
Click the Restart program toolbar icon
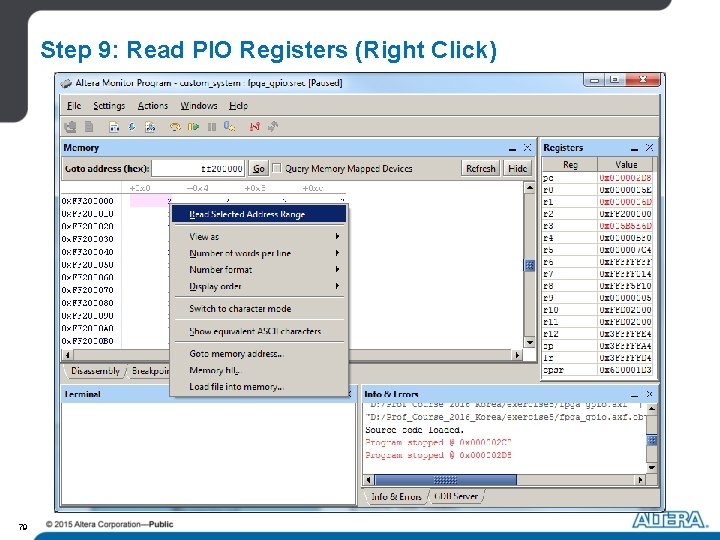coord(175,127)
